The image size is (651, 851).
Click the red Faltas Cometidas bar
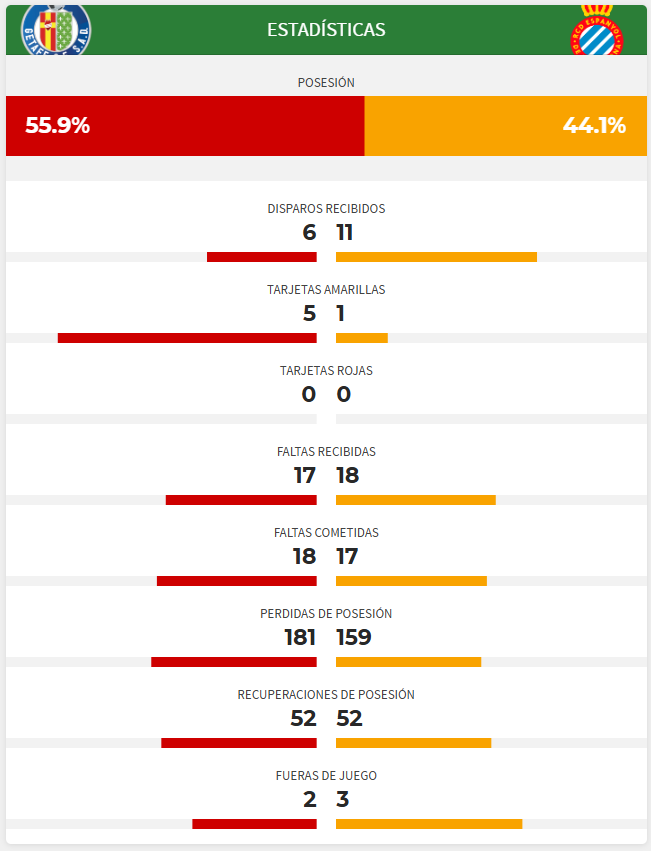237,581
